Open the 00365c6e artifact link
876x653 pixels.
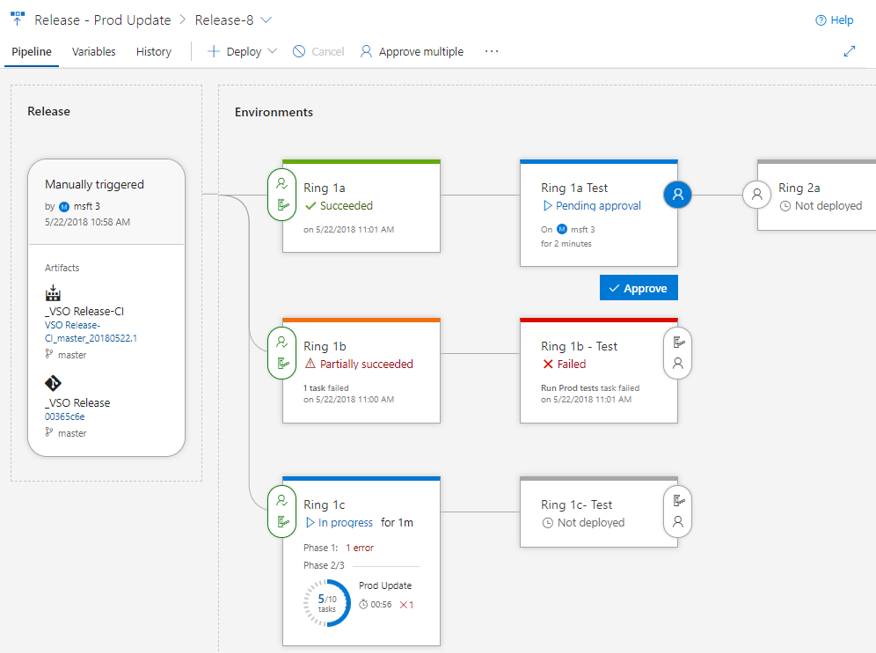(64, 415)
